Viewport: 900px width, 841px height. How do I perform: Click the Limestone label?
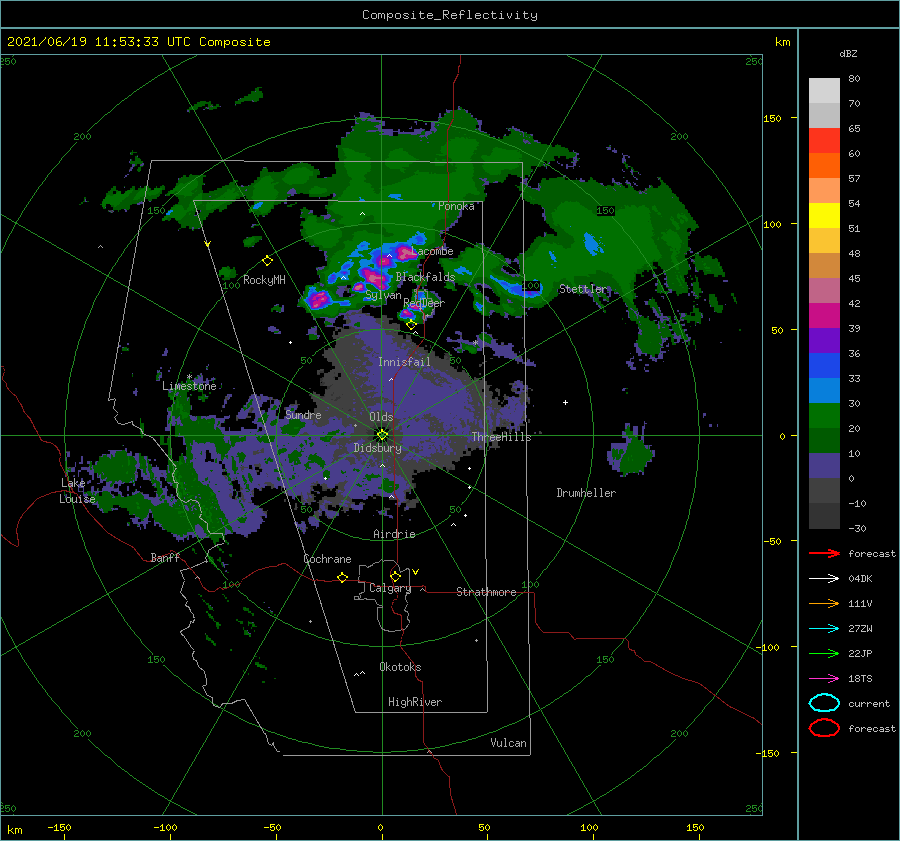(x=189, y=386)
